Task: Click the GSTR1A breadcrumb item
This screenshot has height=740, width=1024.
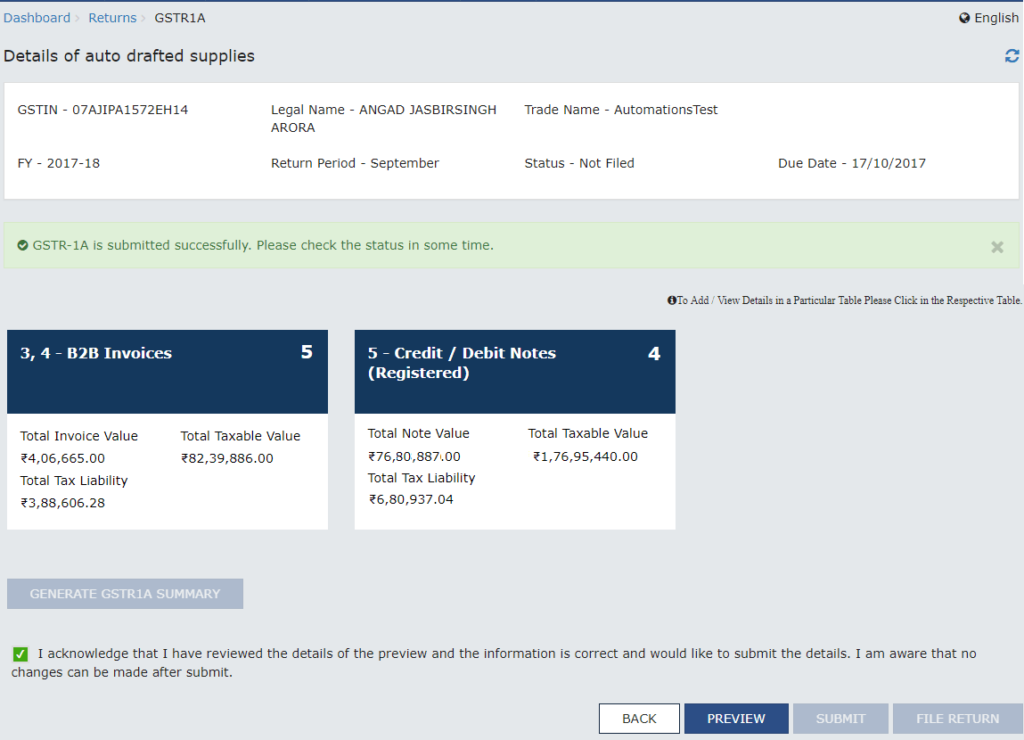Action: click(180, 18)
